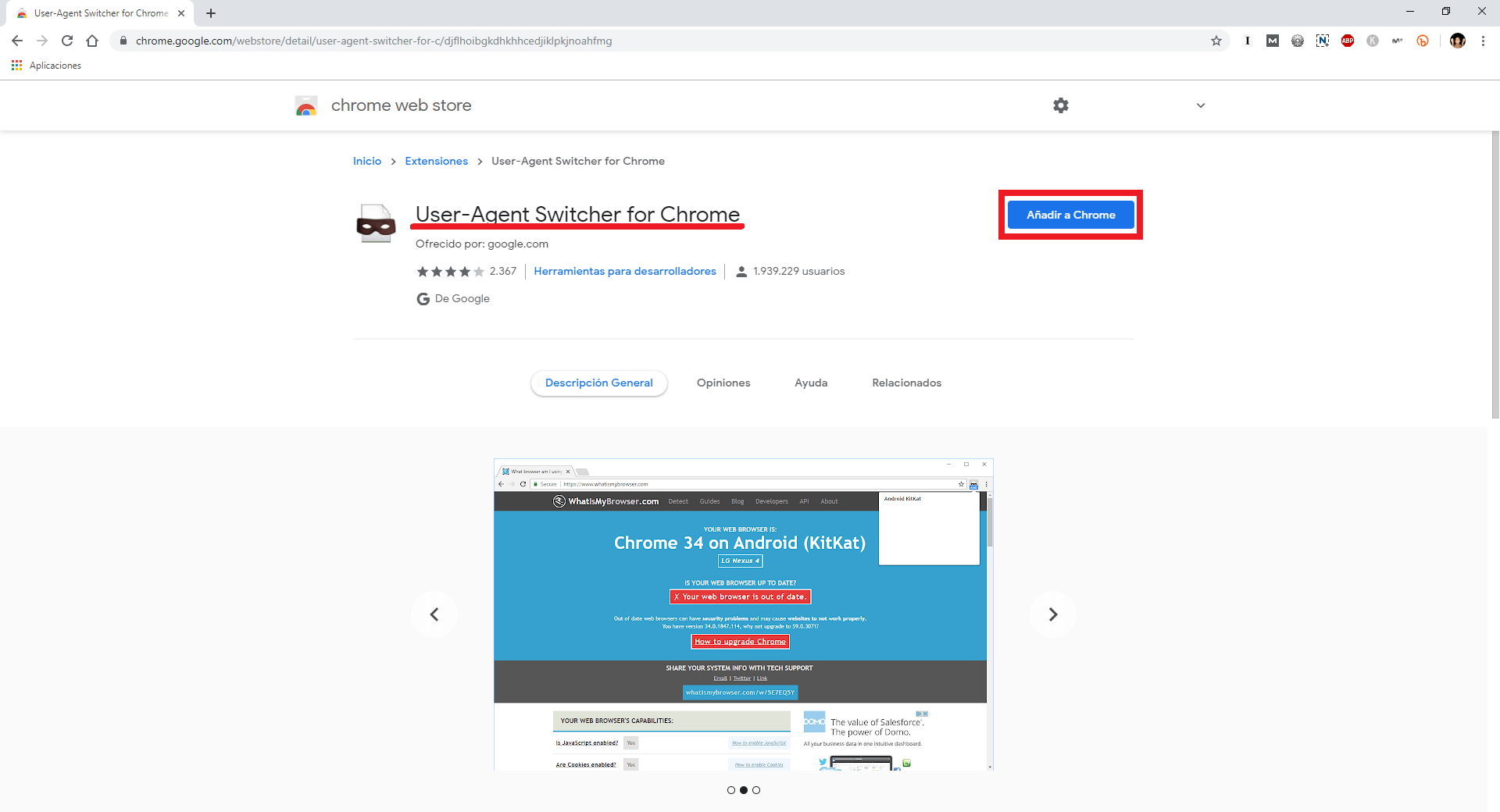Switch to the Relacionados tab
Screen dimensions: 1500x812
pos(906,383)
